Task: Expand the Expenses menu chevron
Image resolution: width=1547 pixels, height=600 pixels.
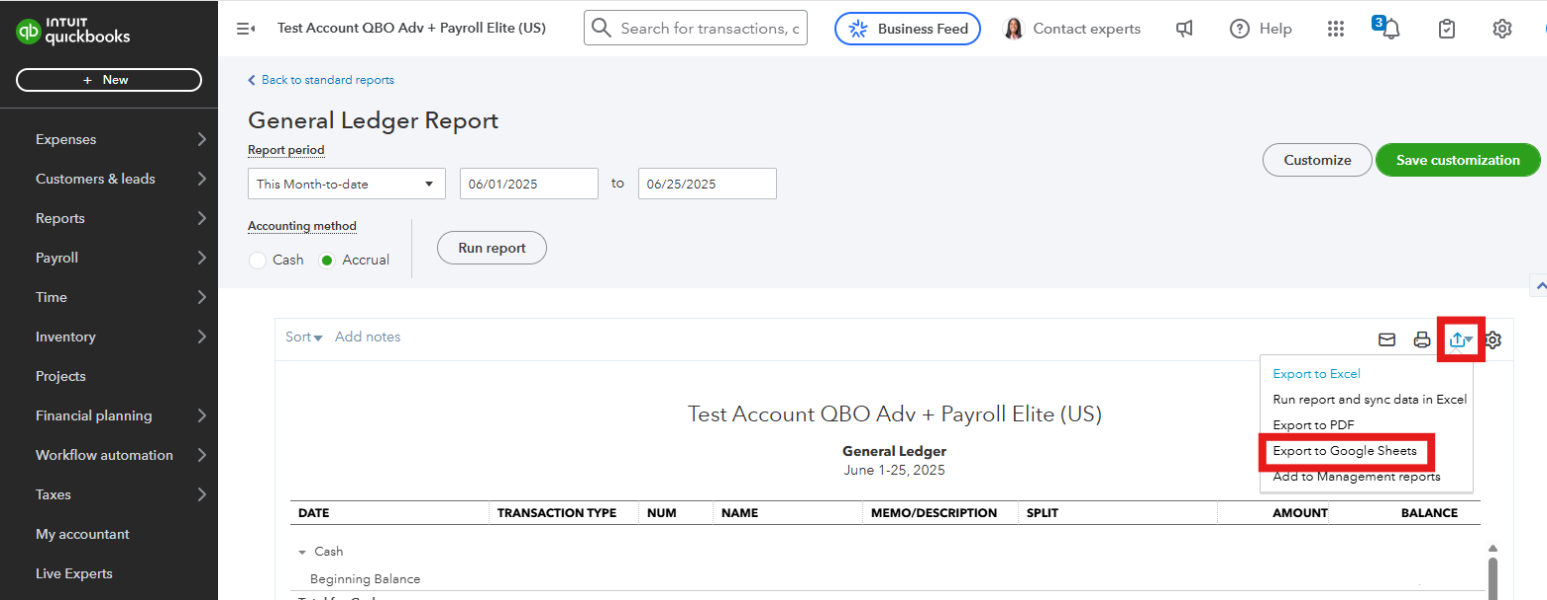Action: click(x=201, y=139)
